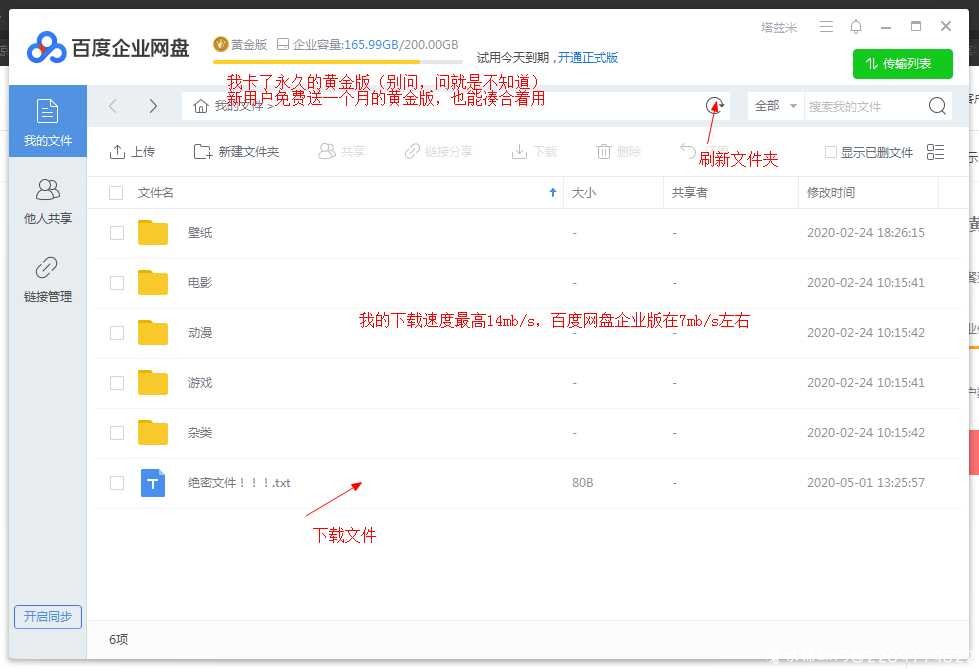Click the 下载 download toolbar button
Screen dimensions: 979x669
pos(534,151)
